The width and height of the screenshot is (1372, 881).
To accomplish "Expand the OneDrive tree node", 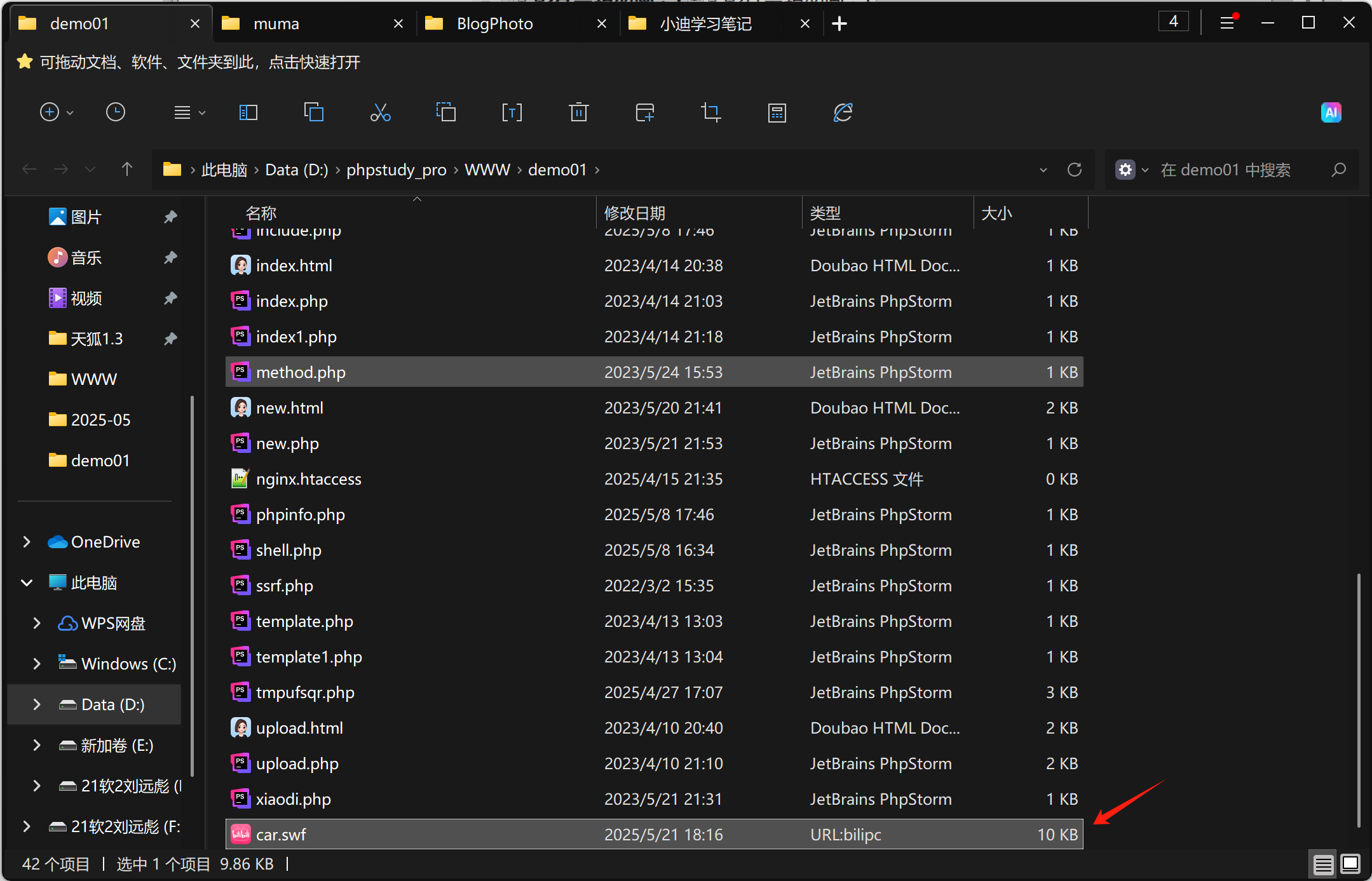I will pos(27,542).
